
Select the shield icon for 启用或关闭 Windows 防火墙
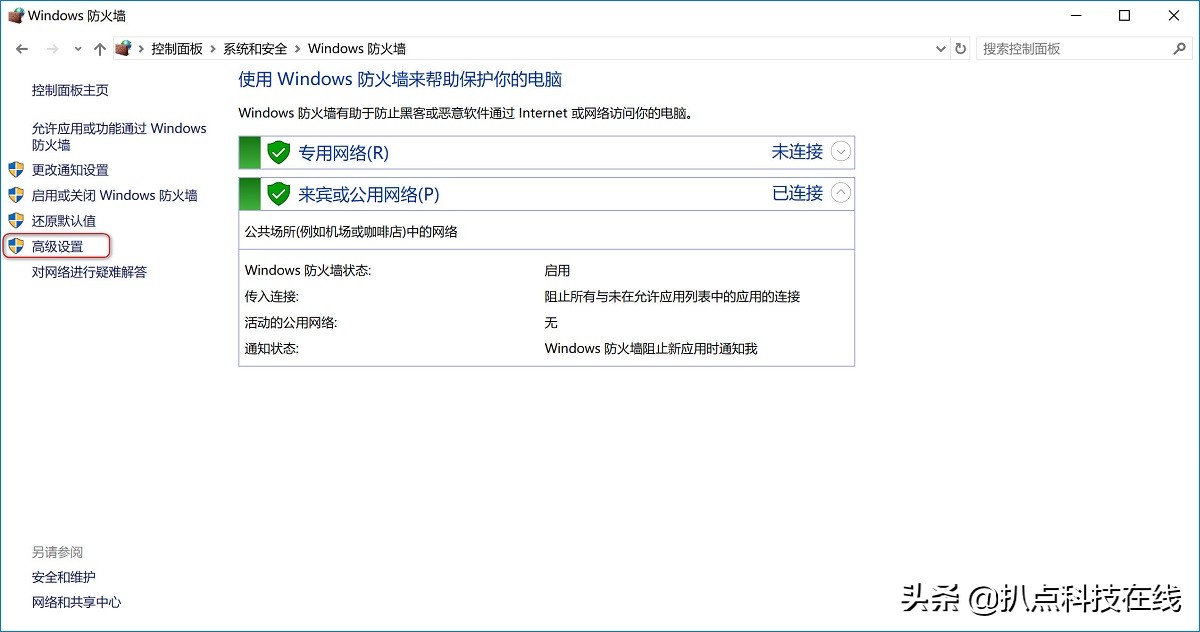click(x=16, y=195)
